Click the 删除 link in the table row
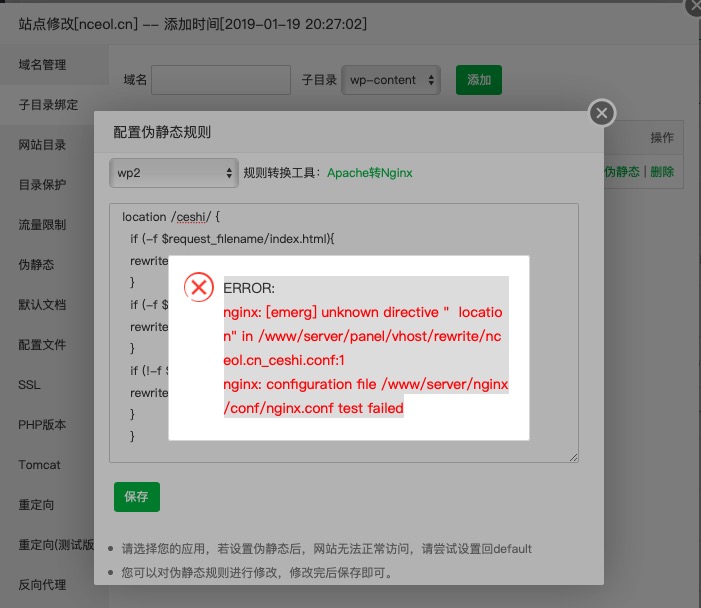The height and width of the screenshot is (608, 701). (x=662, y=172)
